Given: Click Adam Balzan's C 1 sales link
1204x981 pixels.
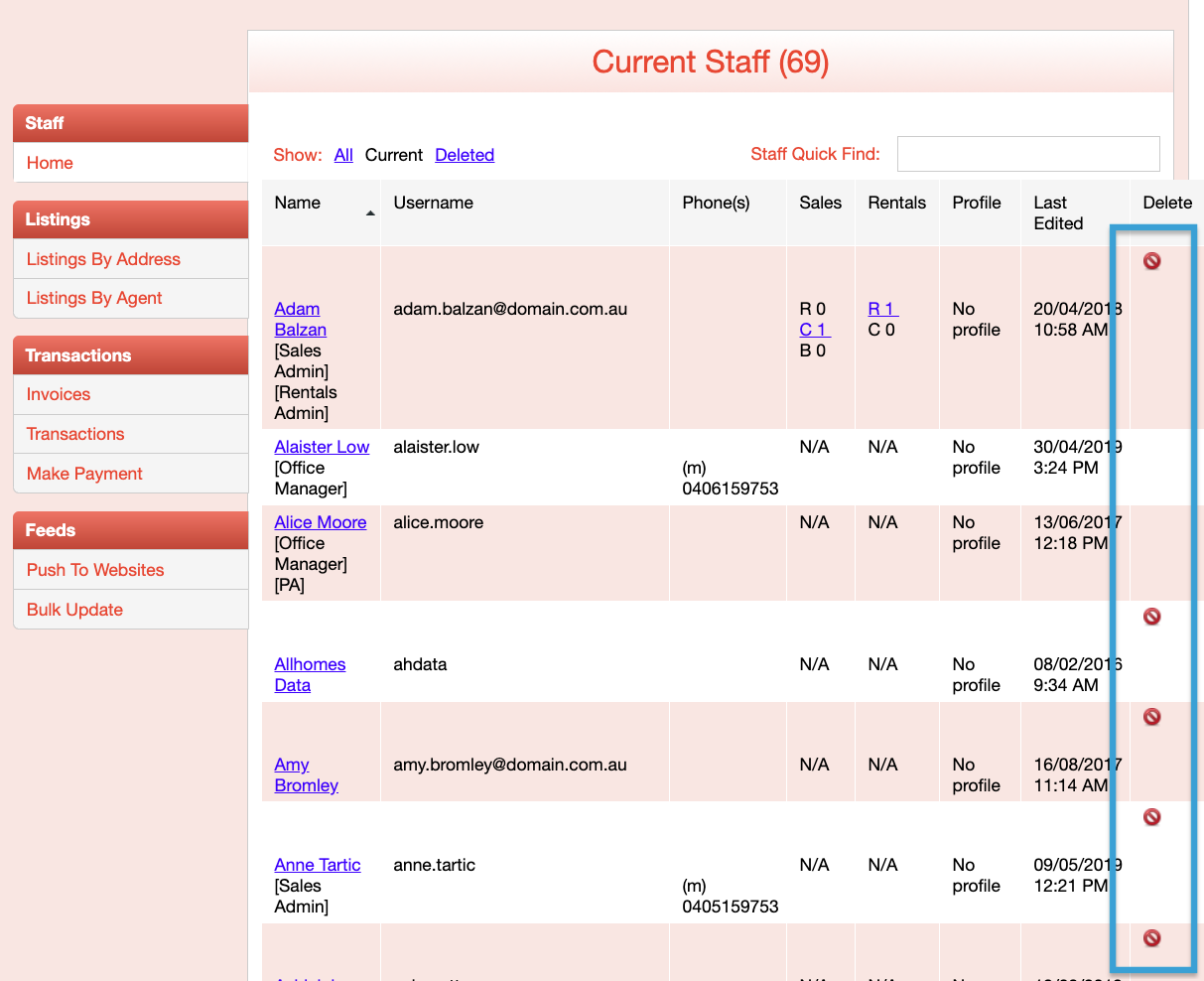Looking at the screenshot, I should 814,330.
